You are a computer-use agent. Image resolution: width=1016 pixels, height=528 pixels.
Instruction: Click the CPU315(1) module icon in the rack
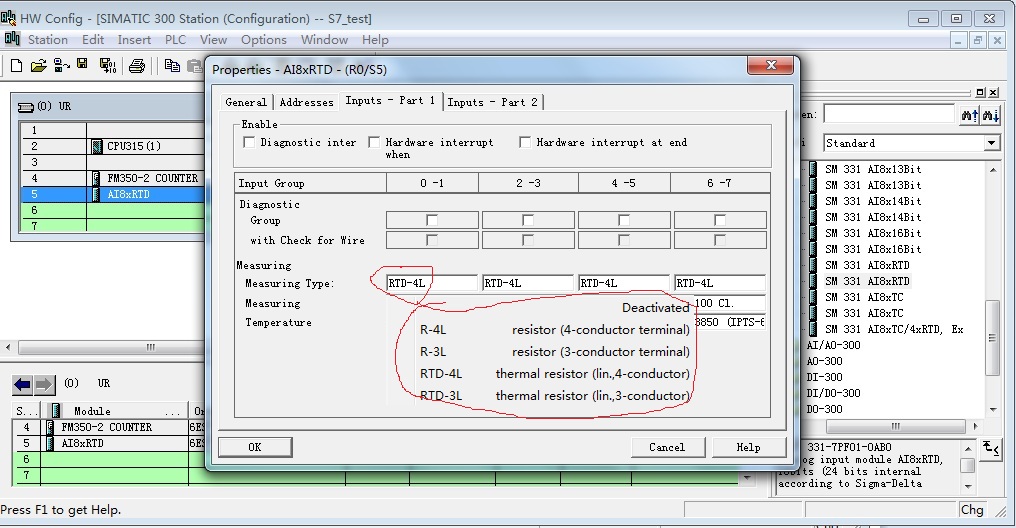[97, 146]
